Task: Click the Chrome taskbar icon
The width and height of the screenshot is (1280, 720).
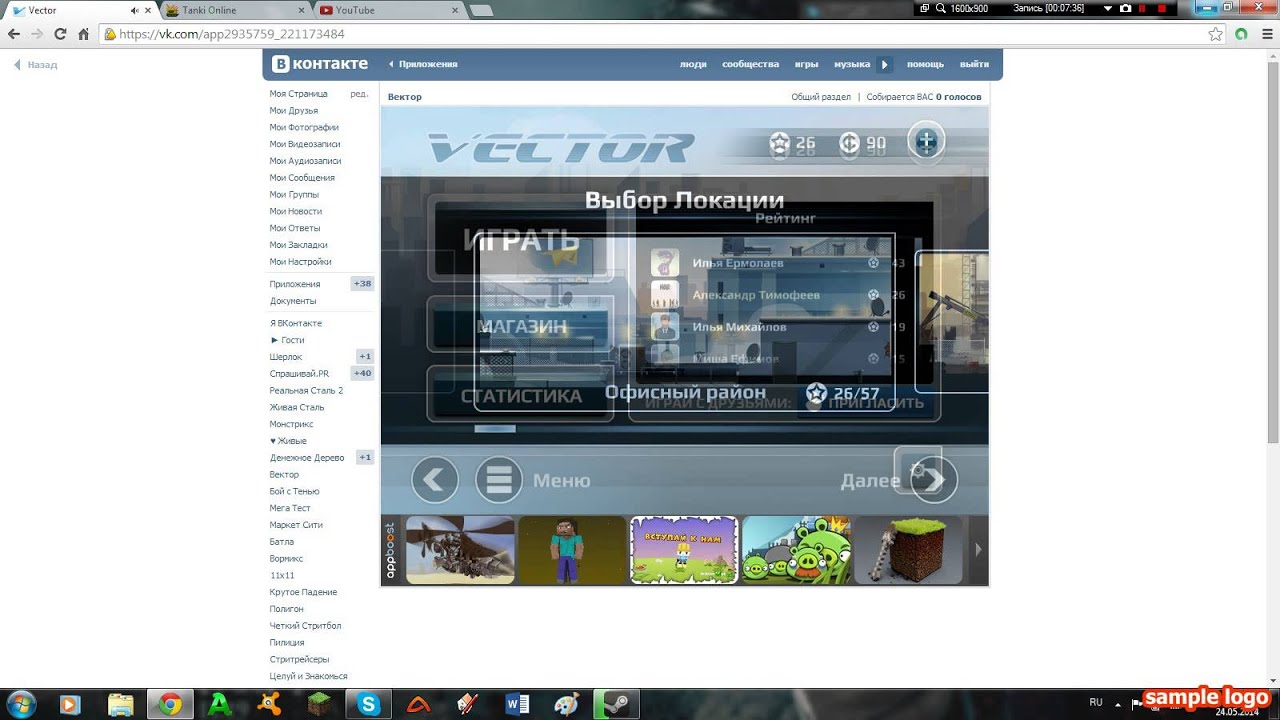Action: [170, 704]
